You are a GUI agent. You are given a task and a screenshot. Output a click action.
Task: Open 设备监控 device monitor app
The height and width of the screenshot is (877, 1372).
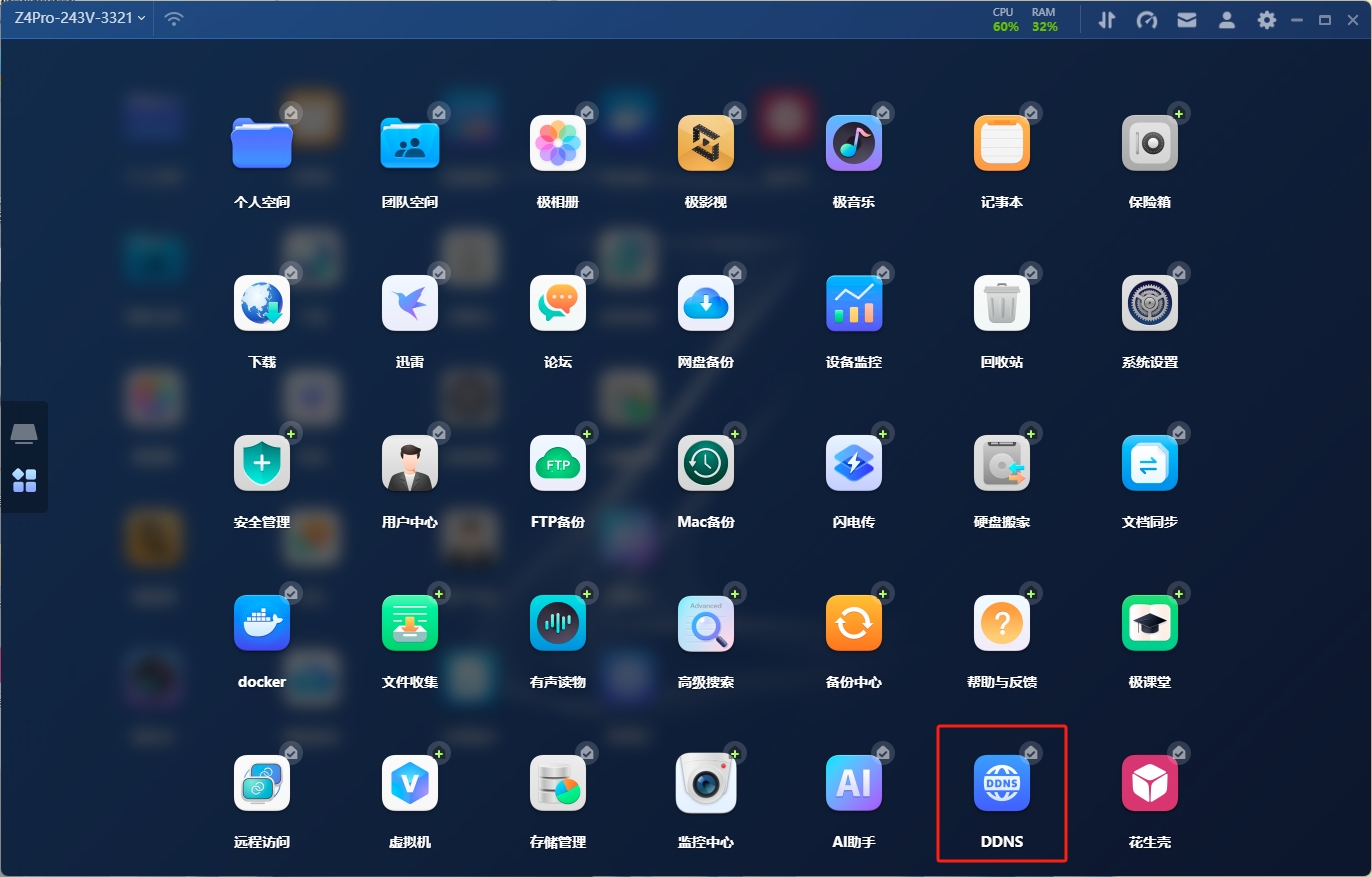tap(854, 303)
